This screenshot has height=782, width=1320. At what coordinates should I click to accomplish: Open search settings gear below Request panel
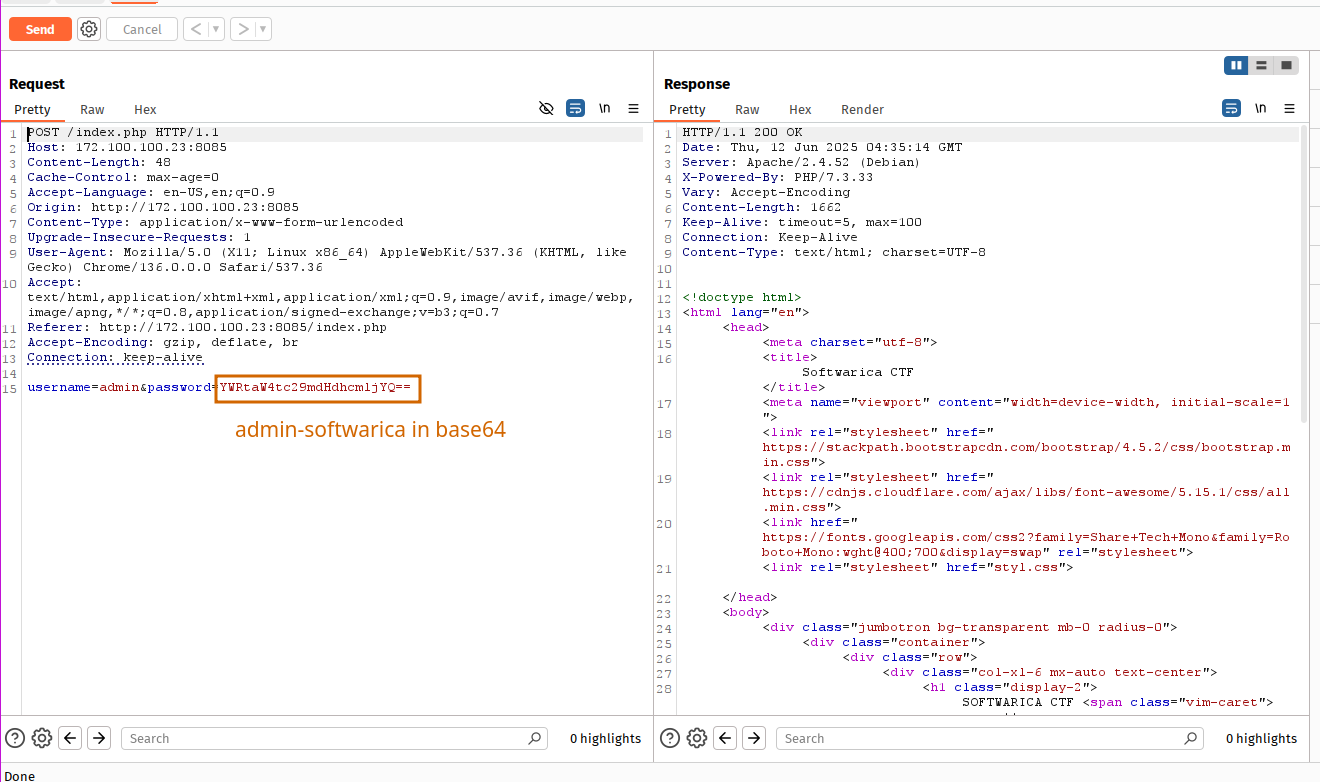42,738
